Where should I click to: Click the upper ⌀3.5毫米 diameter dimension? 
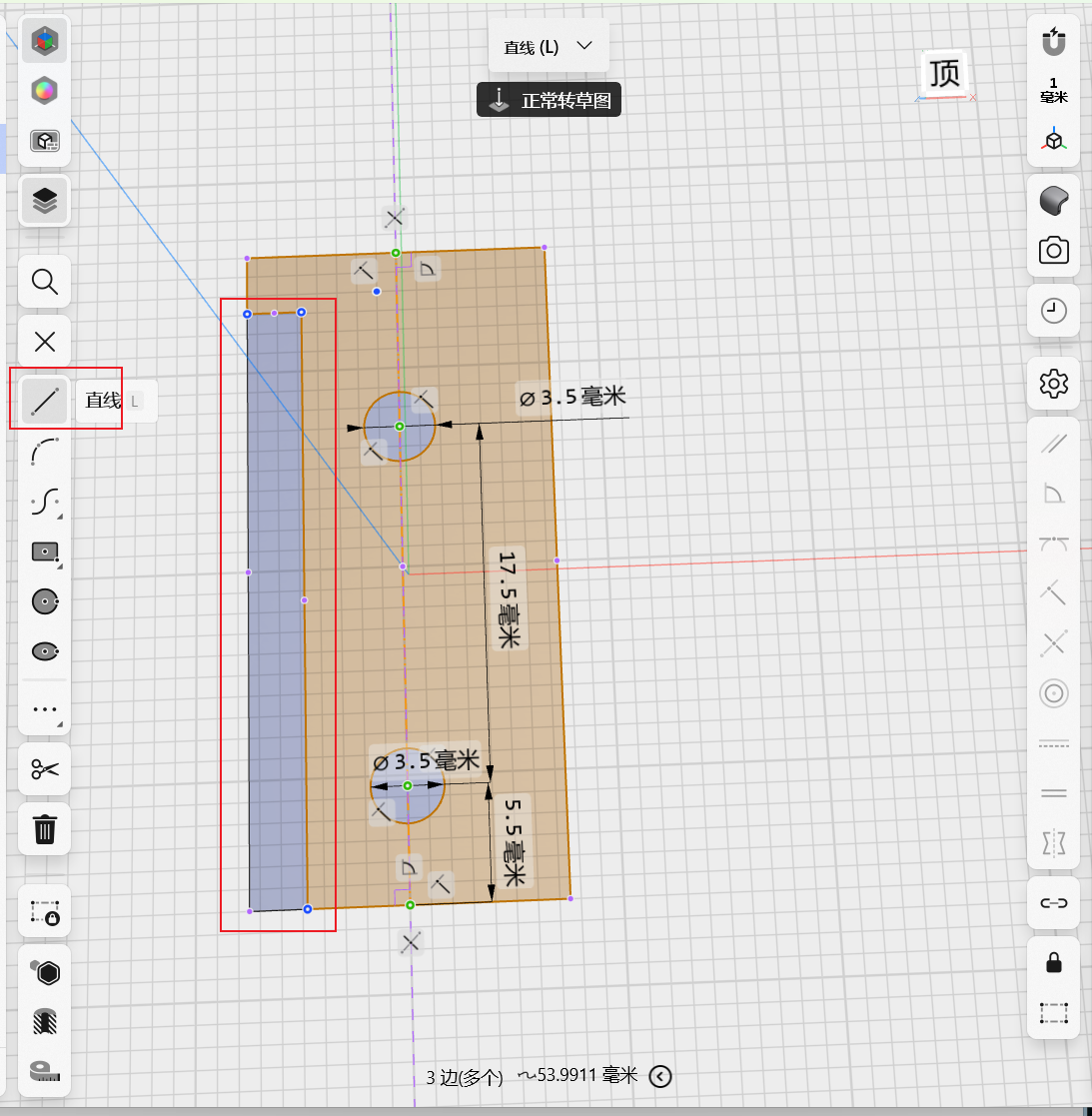(573, 397)
